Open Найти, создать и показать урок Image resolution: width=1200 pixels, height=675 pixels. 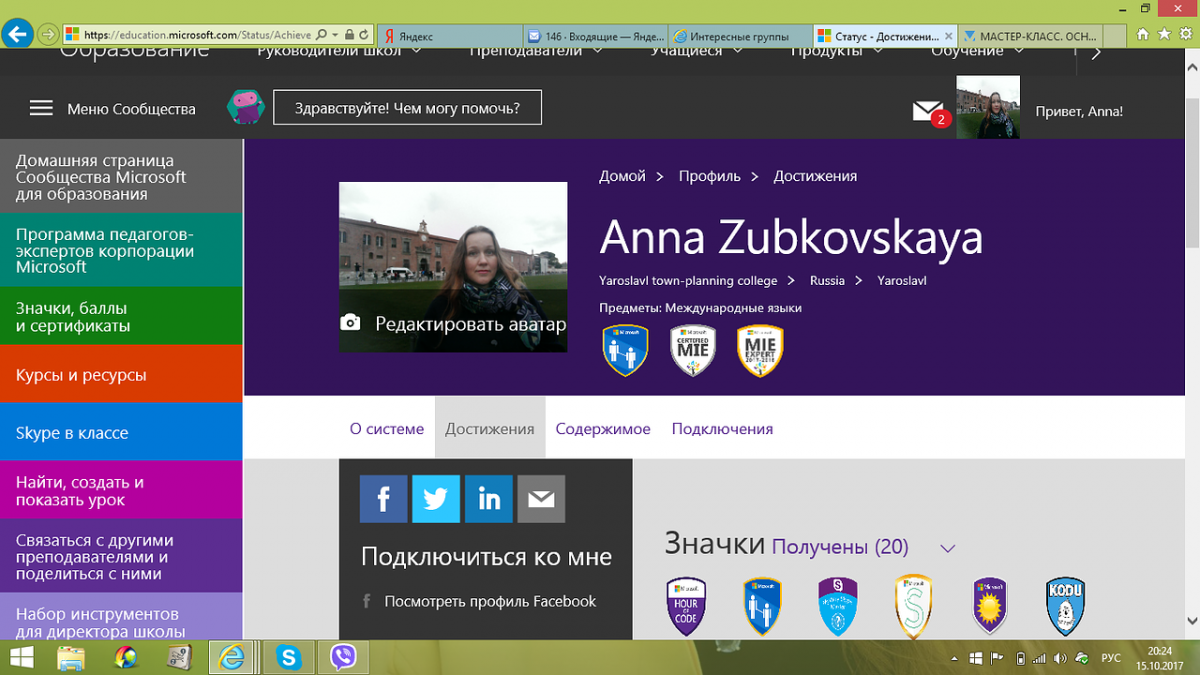(x=121, y=490)
